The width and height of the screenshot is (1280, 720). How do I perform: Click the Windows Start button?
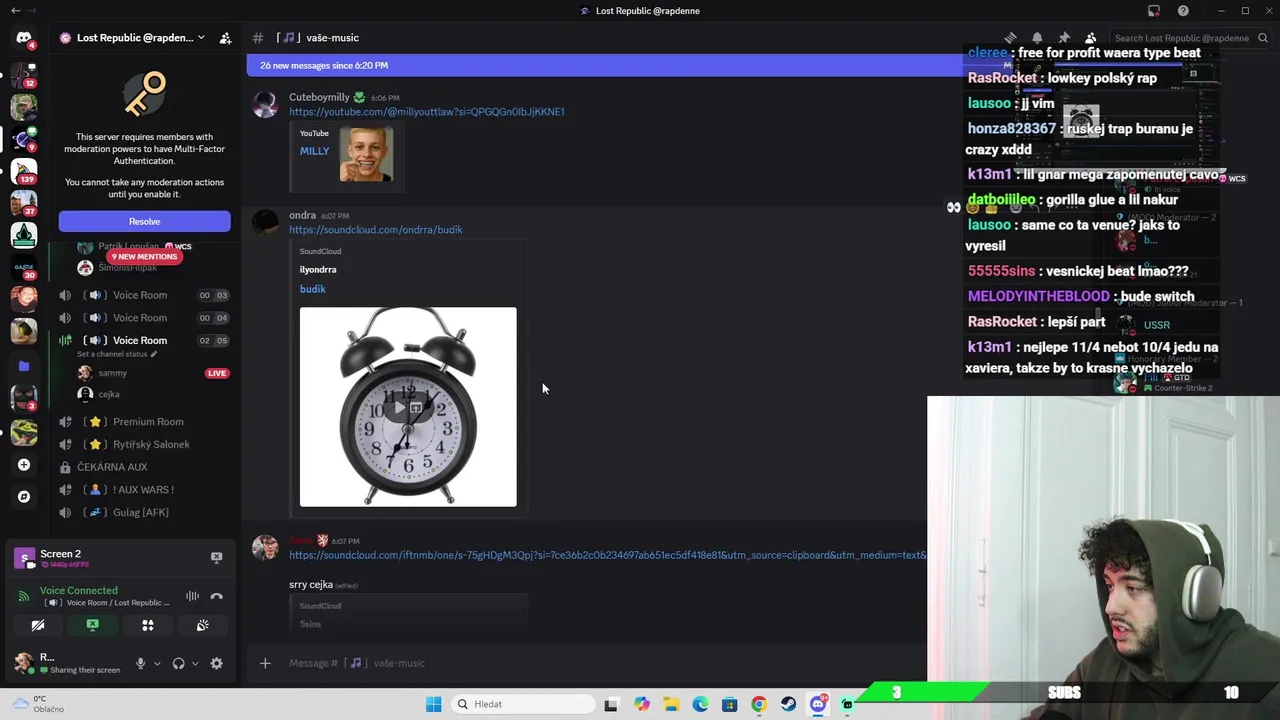pyautogui.click(x=433, y=704)
